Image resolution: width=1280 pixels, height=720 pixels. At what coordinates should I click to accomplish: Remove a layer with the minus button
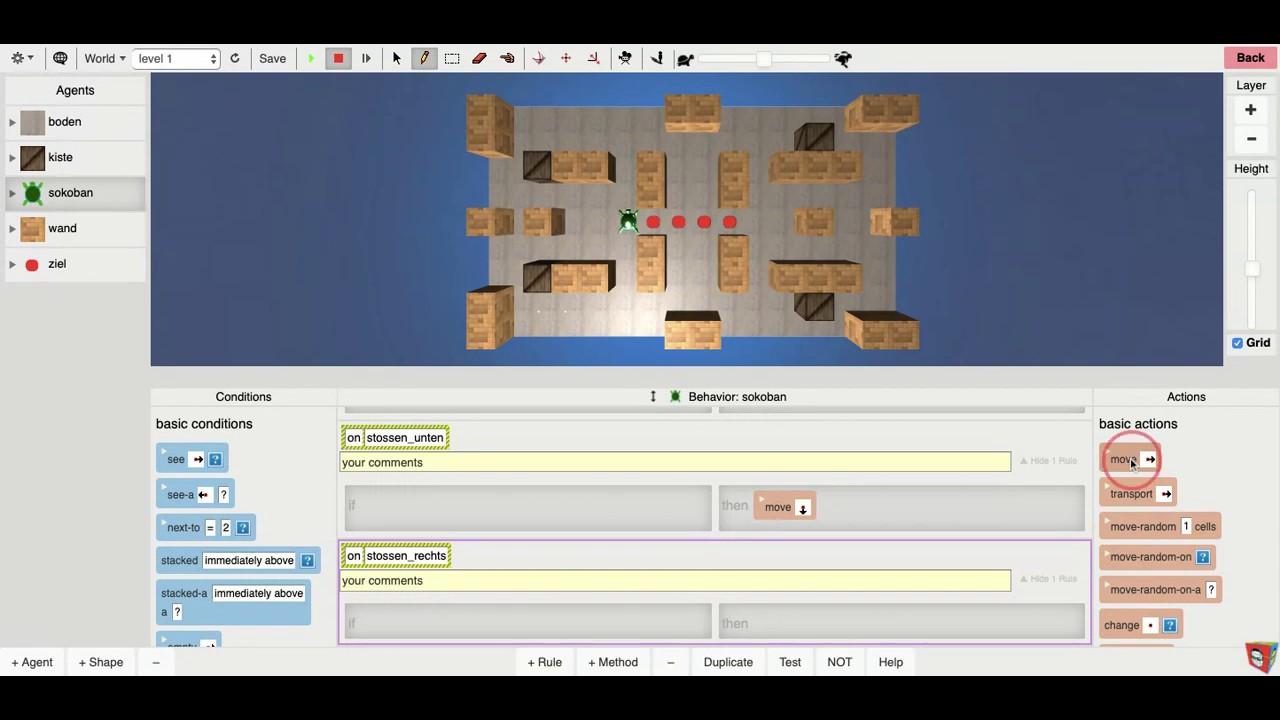(x=1251, y=139)
